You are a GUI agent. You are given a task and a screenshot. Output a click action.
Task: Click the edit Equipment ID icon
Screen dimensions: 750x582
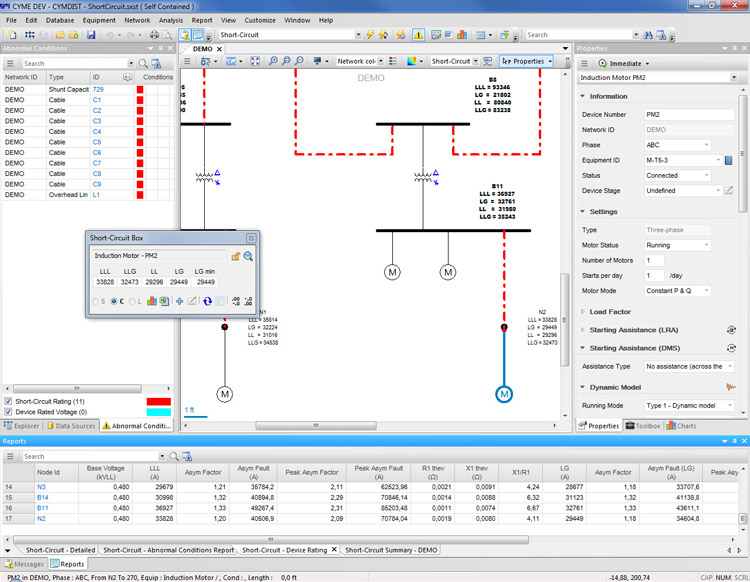click(x=729, y=160)
